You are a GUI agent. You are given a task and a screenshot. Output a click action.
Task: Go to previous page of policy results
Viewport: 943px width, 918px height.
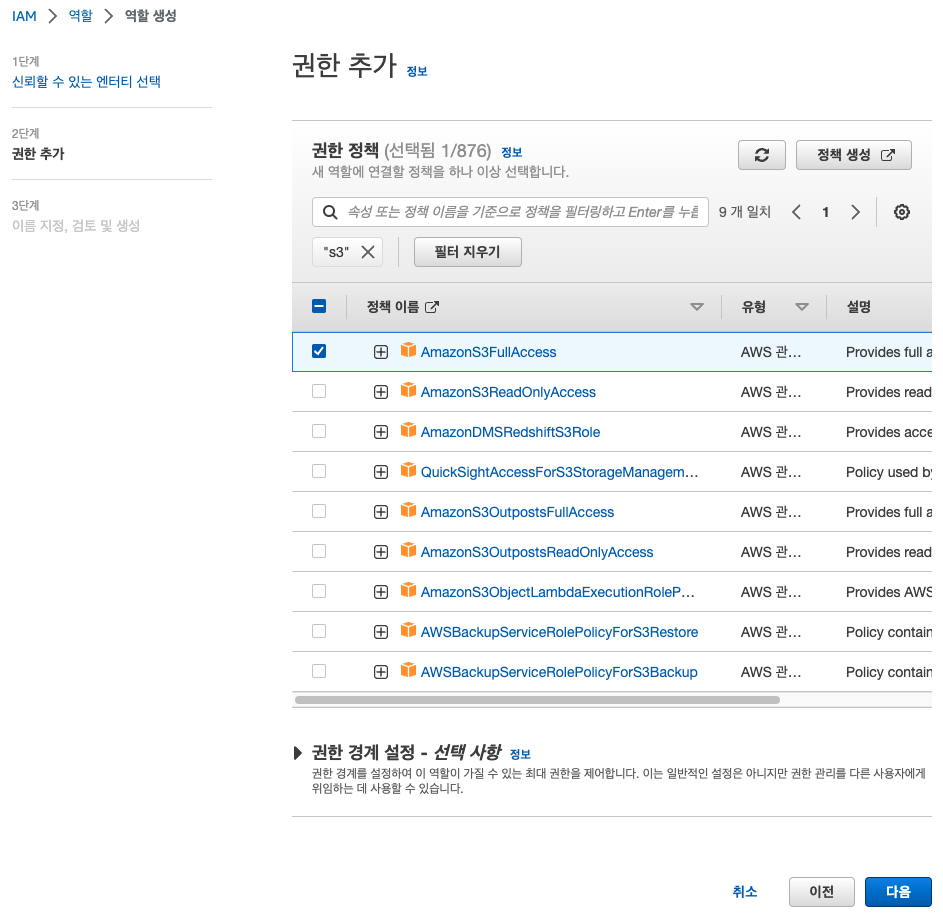(x=796, y=212)
